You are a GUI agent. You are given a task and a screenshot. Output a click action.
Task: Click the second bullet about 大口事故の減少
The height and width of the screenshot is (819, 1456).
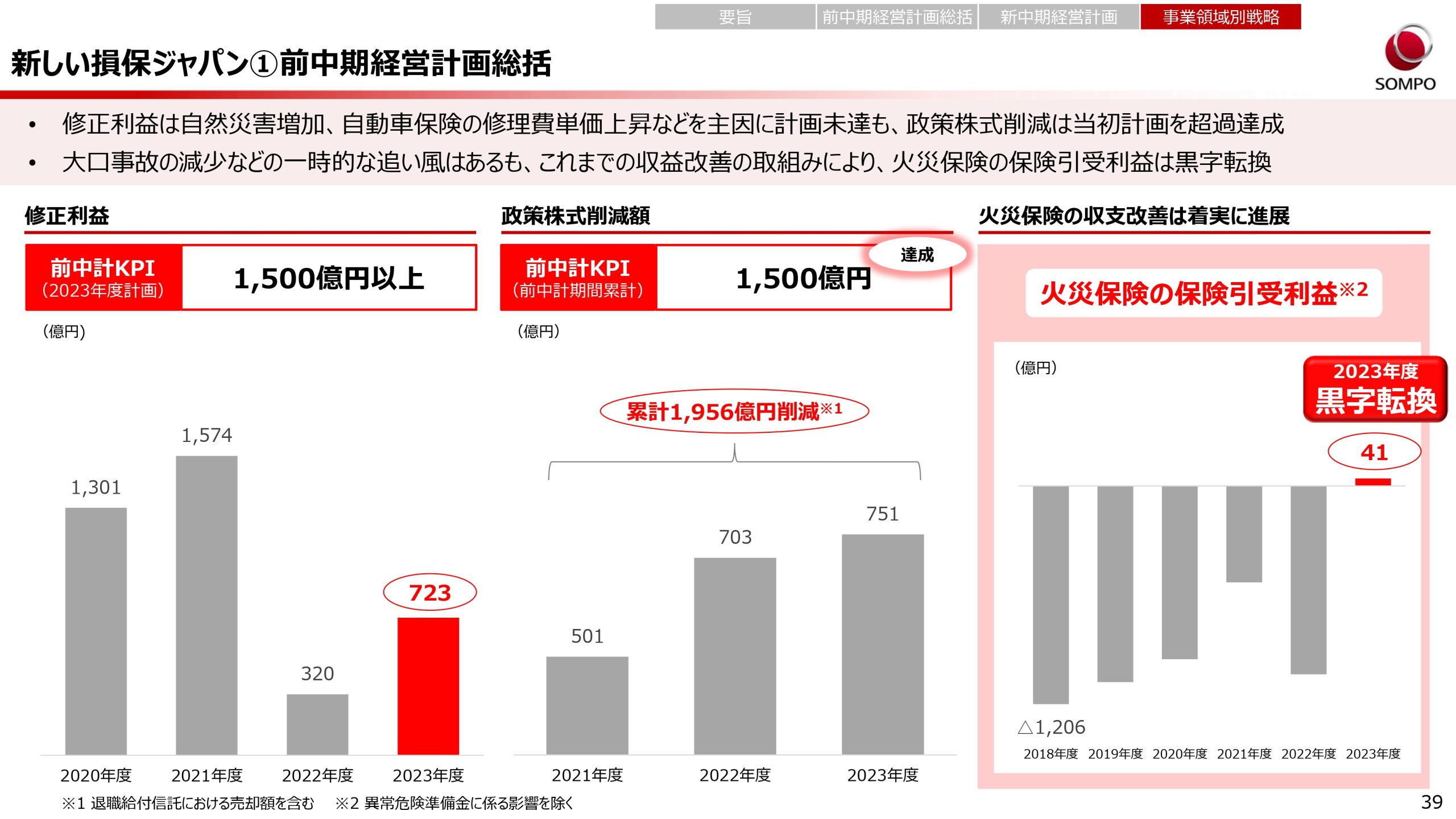click(x=667, y=162)
